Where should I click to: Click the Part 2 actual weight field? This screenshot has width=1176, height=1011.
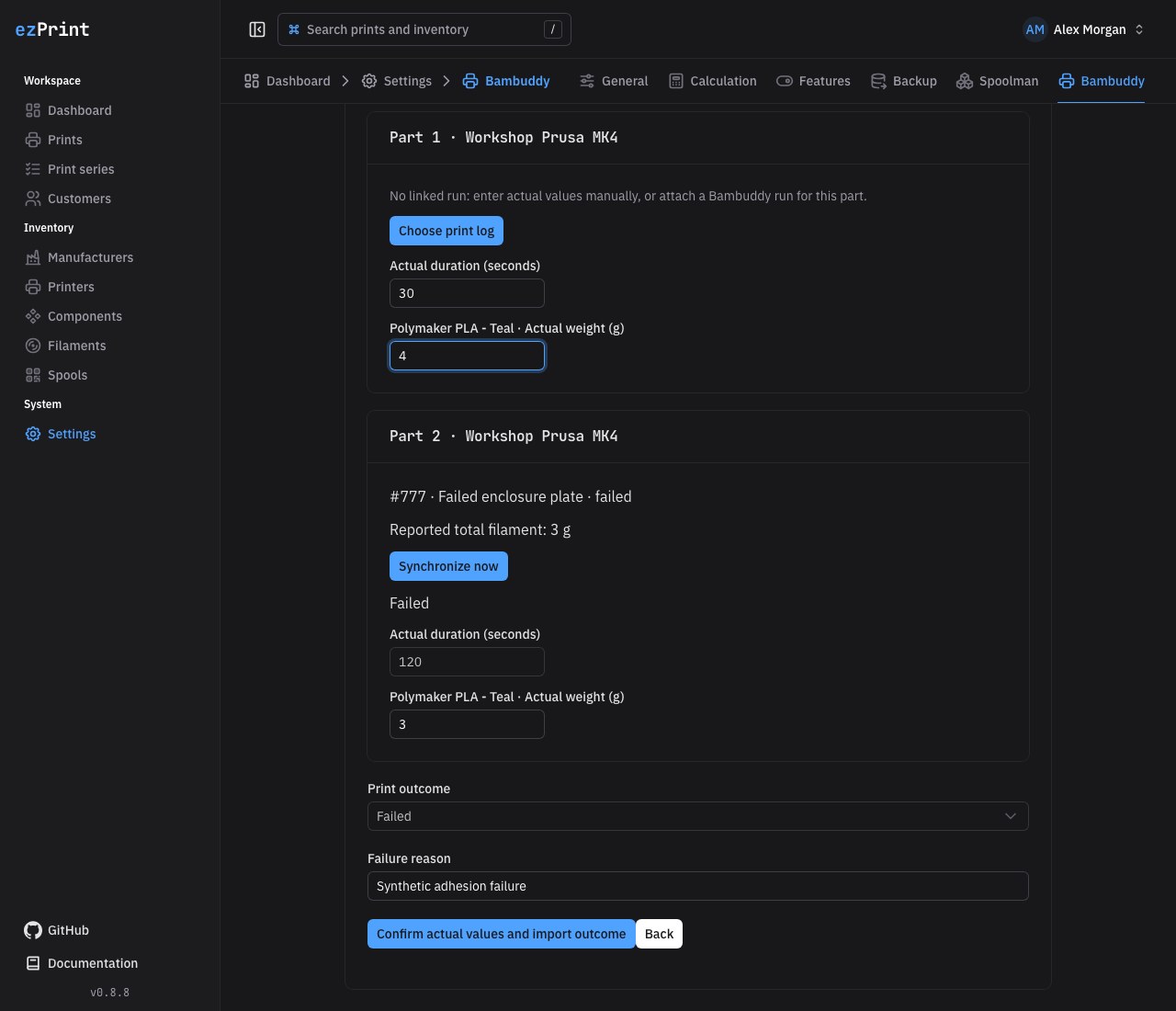[x=467, y=724]
